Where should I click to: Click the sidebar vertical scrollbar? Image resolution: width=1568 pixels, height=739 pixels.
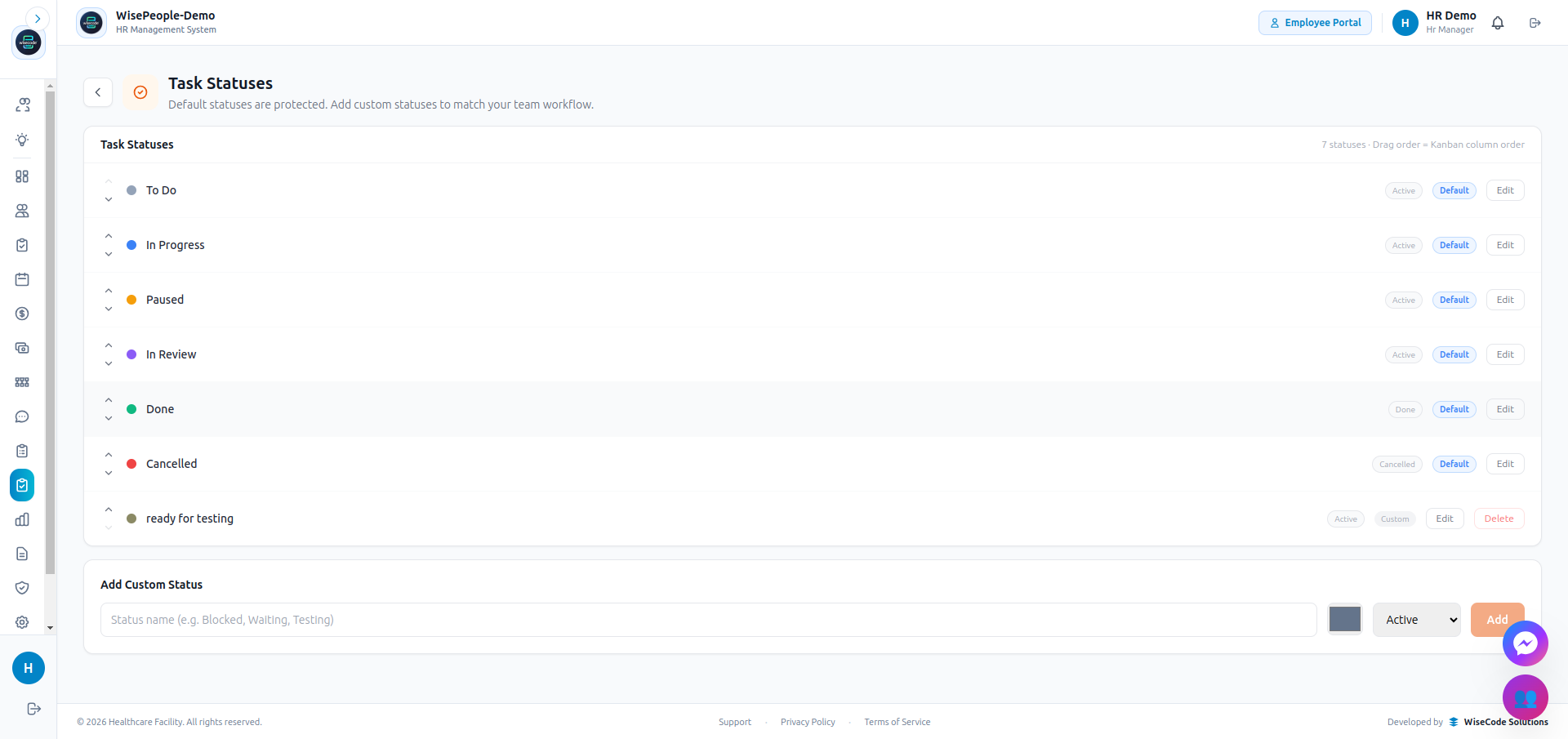click(50, 333)
